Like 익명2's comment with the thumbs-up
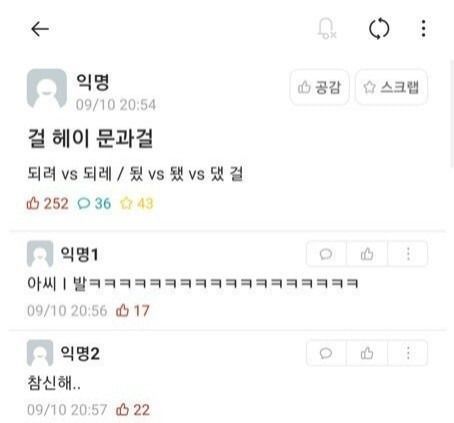The width and height of the screenshot is (454, 423). tap(367, 353)
